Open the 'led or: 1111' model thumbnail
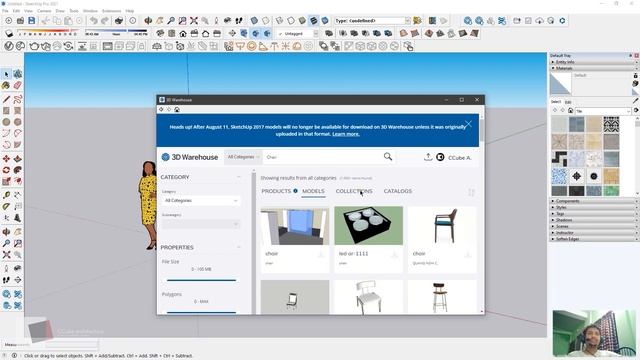 [369, 225]
